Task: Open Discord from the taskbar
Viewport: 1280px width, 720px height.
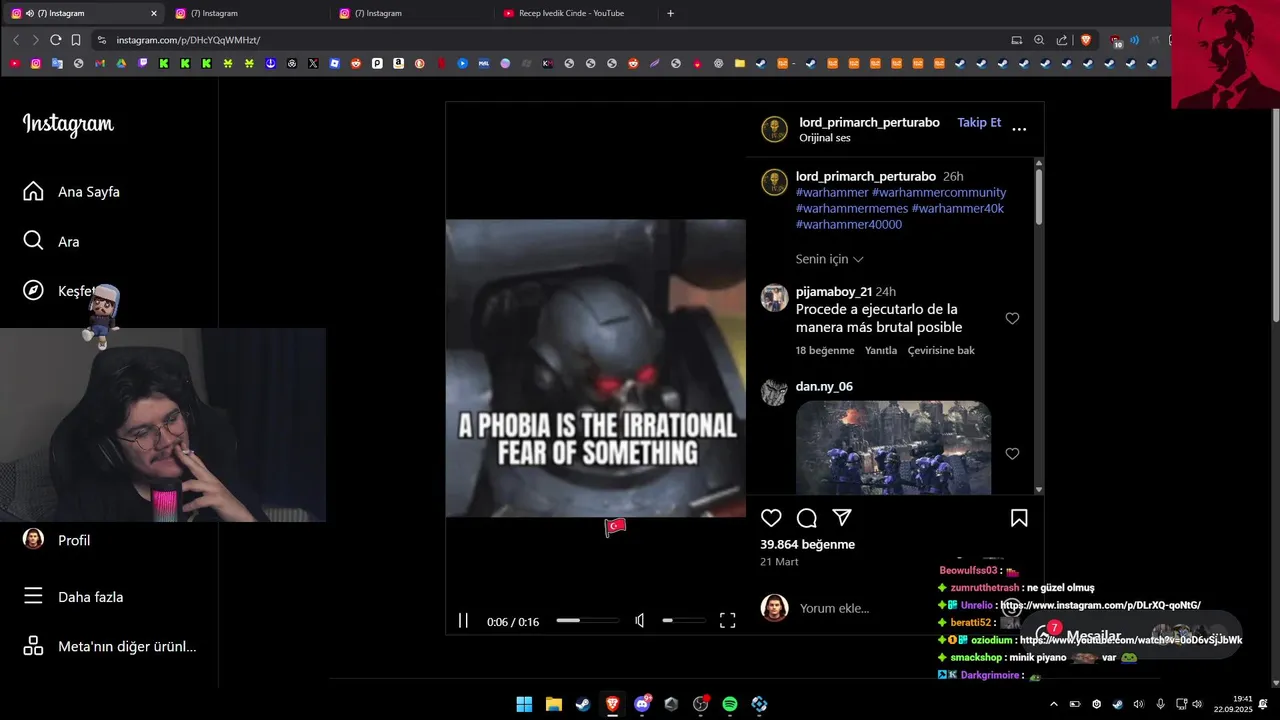Action: tap(642, 704)
